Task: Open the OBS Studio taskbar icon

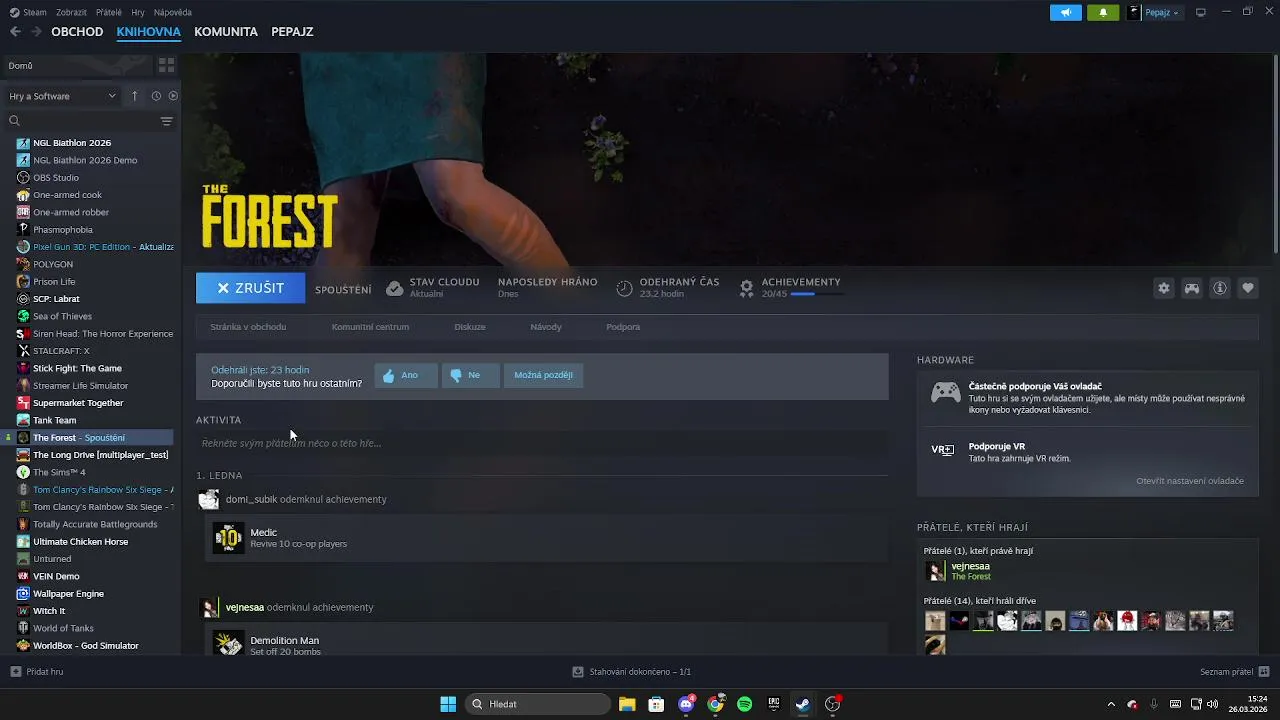Action: 832,704
